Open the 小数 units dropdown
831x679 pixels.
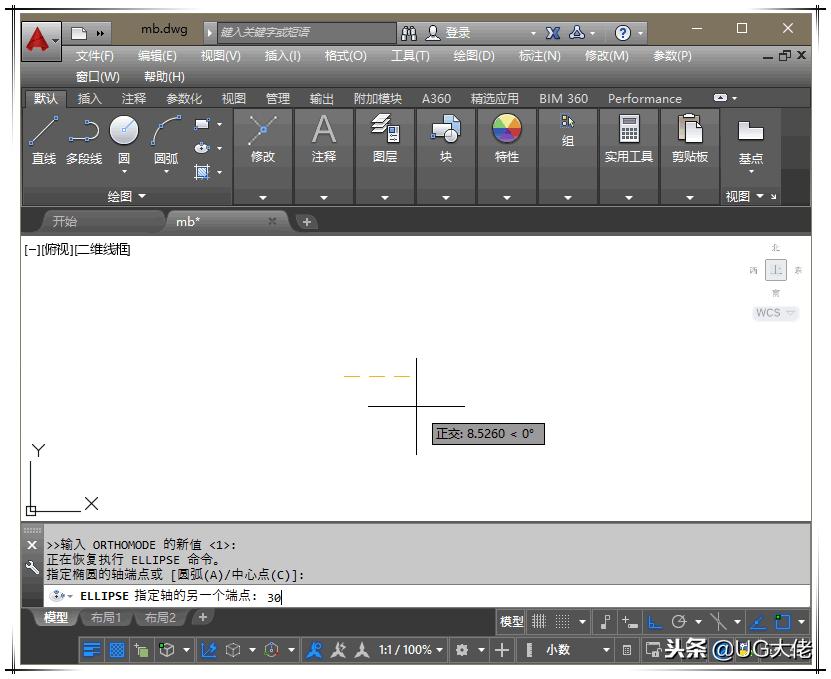[x=578, y=650]
